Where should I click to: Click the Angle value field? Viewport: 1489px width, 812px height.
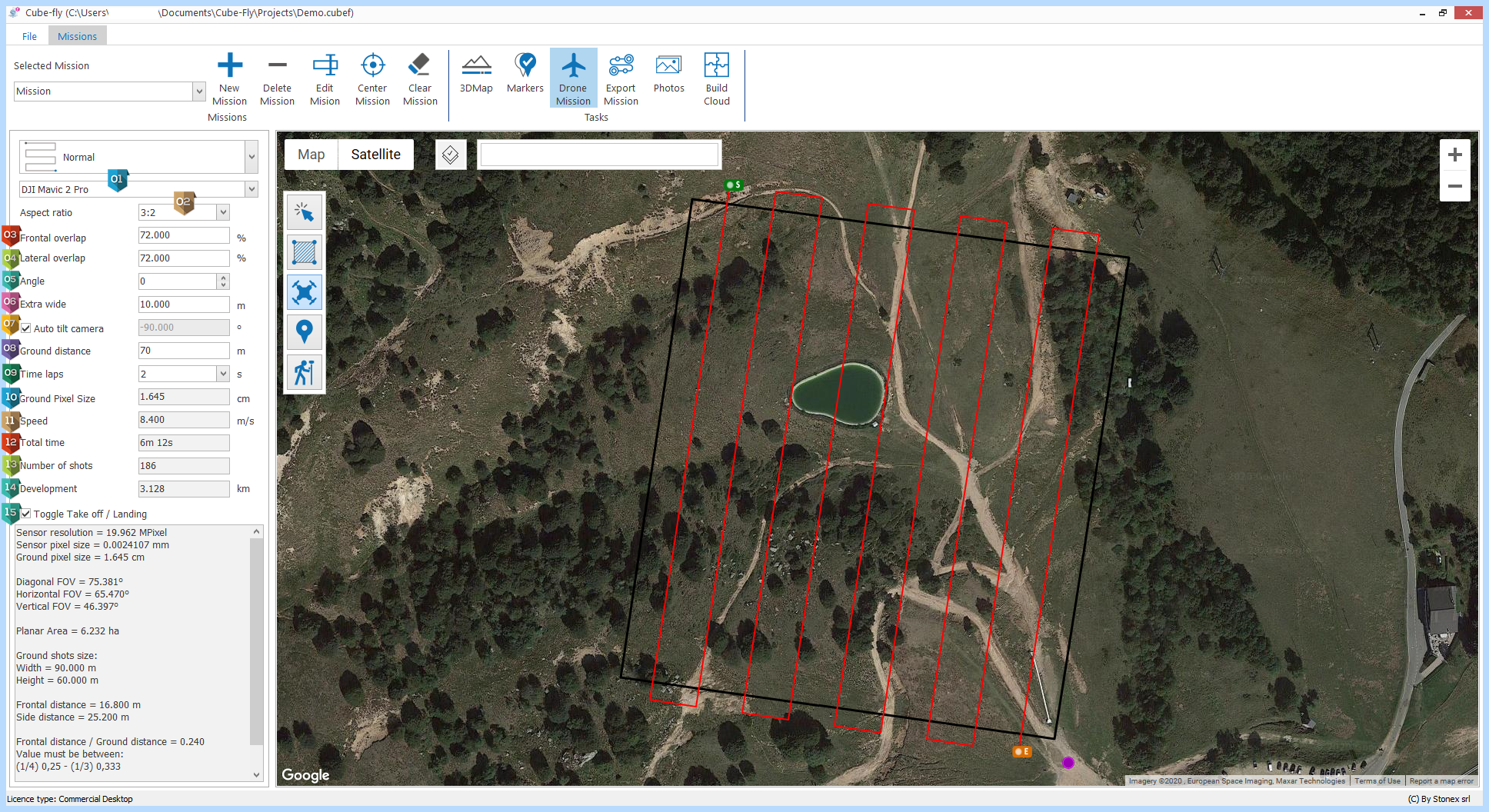[x=178, y=281]
